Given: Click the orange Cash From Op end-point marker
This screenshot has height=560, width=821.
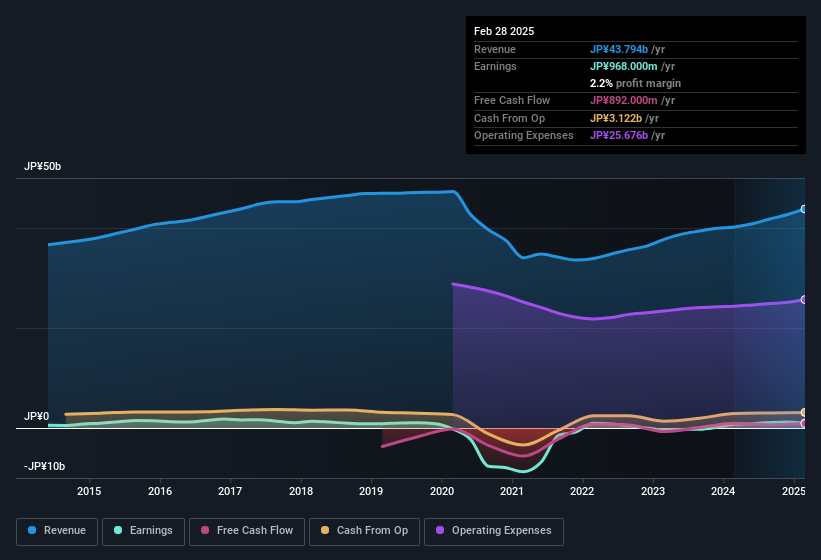Looking at the screenshot, I should [804, 412].
